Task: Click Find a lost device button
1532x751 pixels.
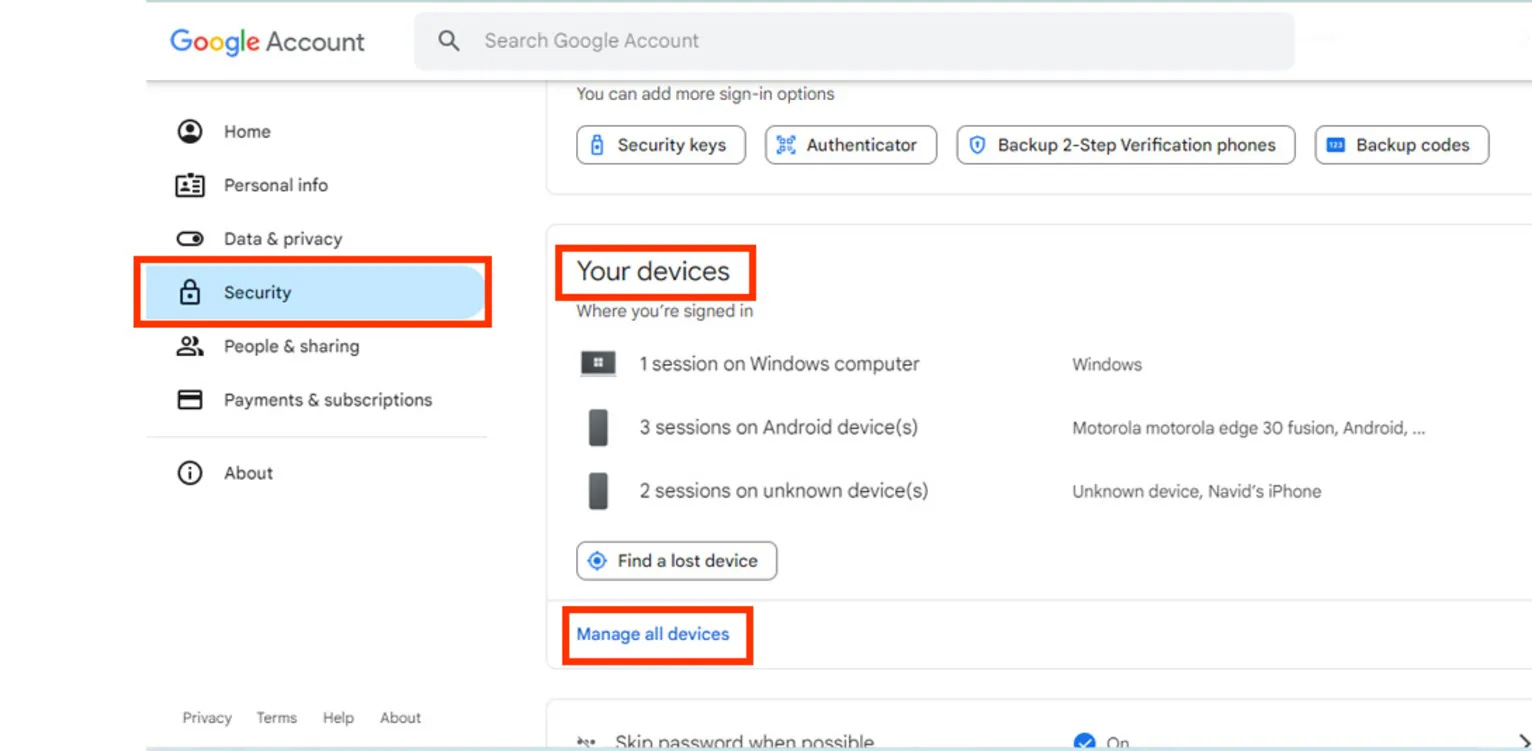Action: coord(677,561)
